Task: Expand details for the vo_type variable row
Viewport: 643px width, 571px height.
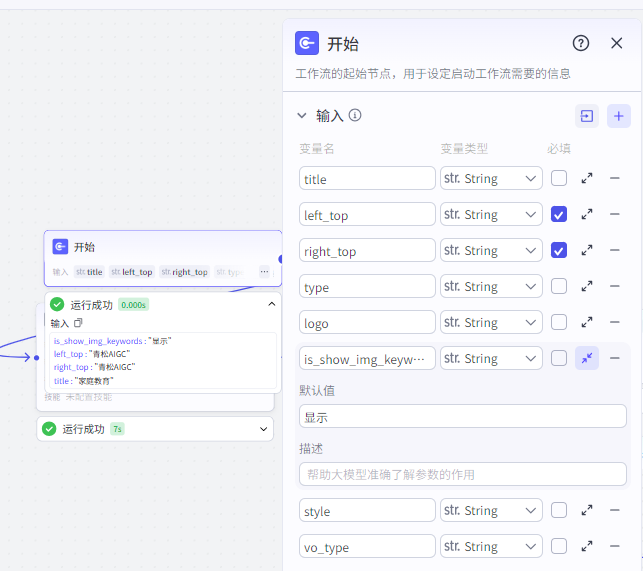Action: tap(587, 546)
